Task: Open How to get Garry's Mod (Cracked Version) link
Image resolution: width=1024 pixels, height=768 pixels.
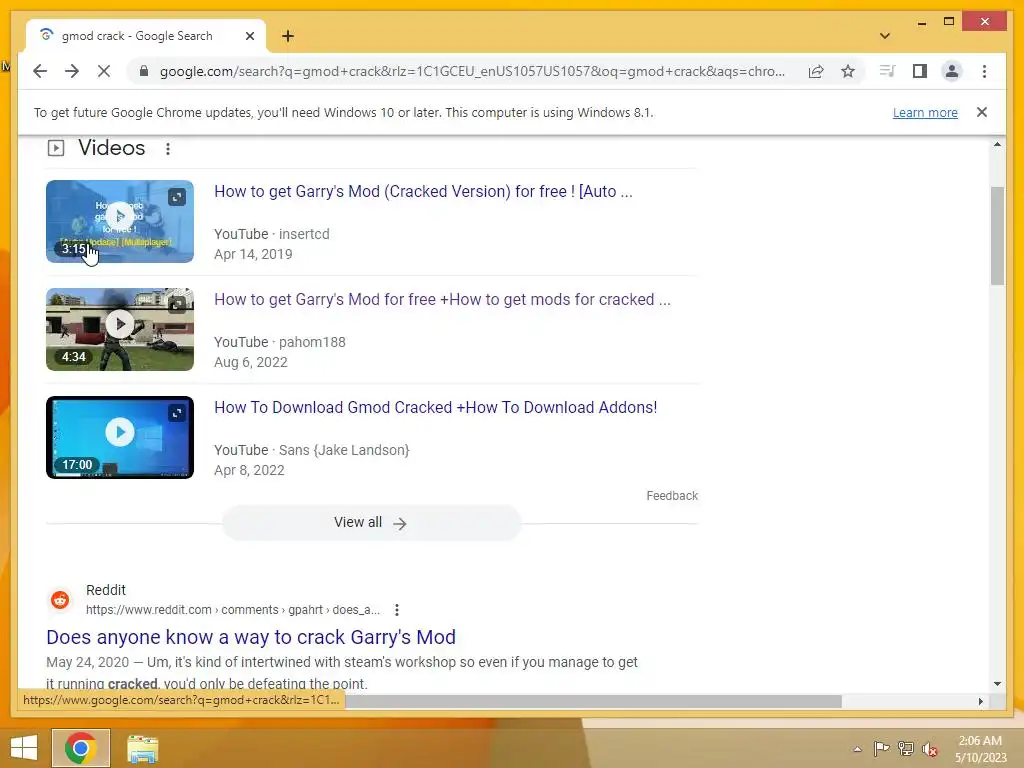Action: click(423, 191)
